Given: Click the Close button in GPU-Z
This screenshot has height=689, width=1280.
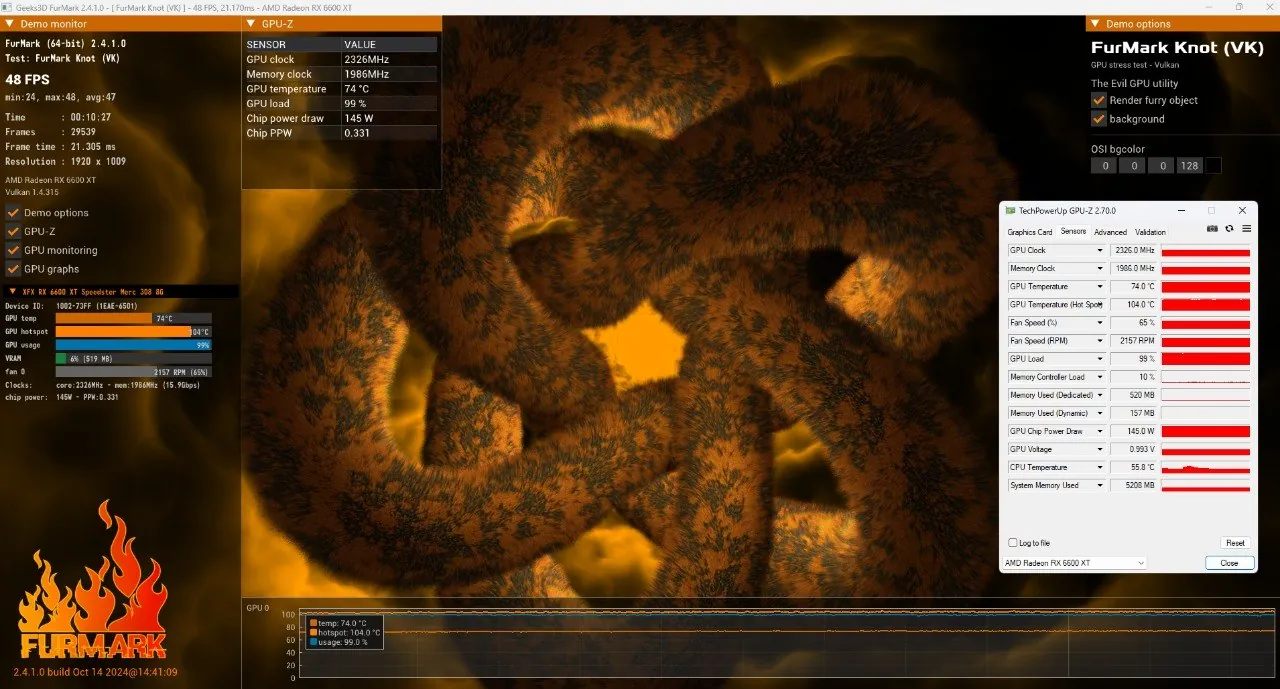Looking at the screenshot, I should pyautogui.click(x=1229, y=563).
